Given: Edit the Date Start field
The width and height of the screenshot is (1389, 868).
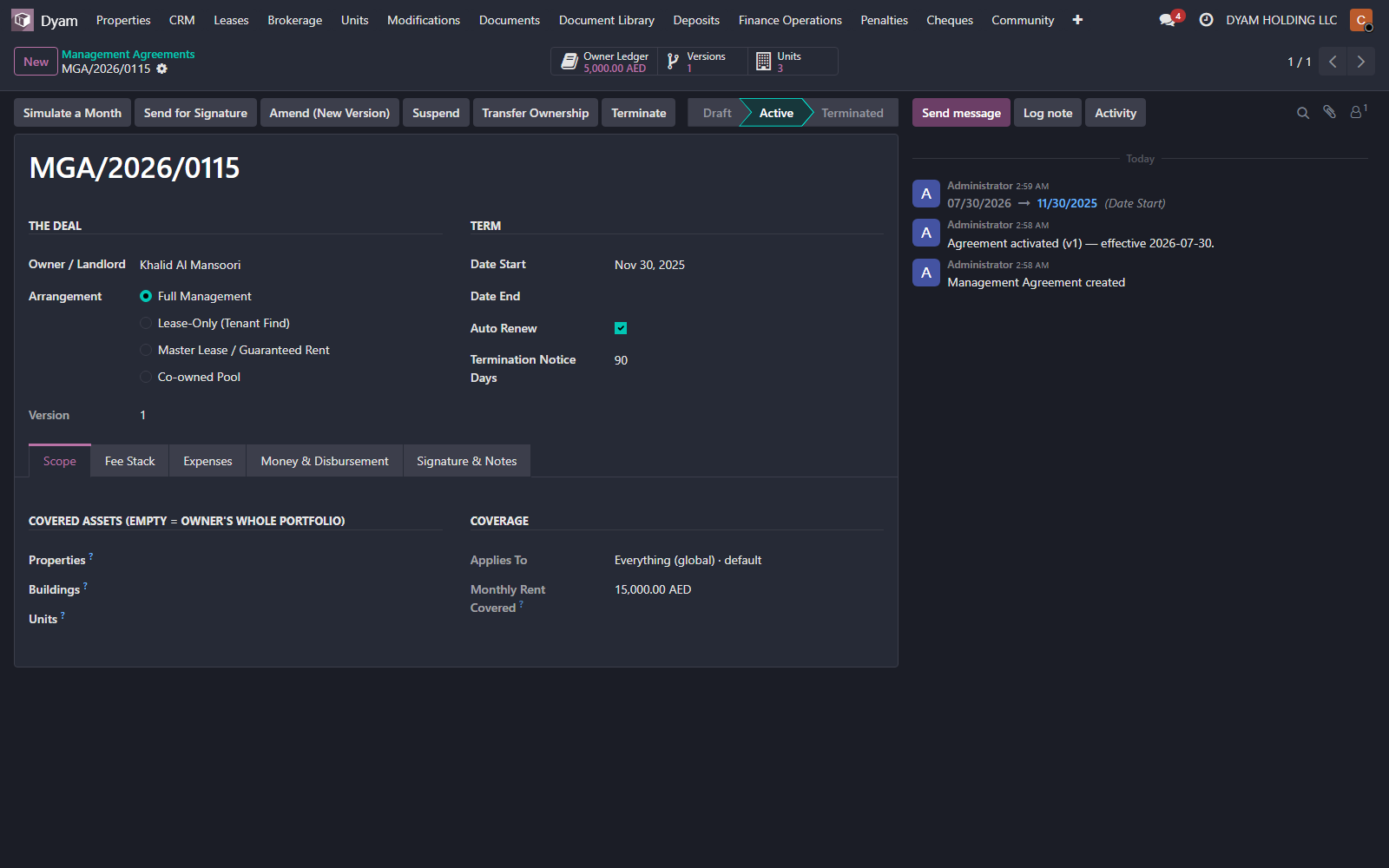Looking at the screenshot, I should 748,265.
